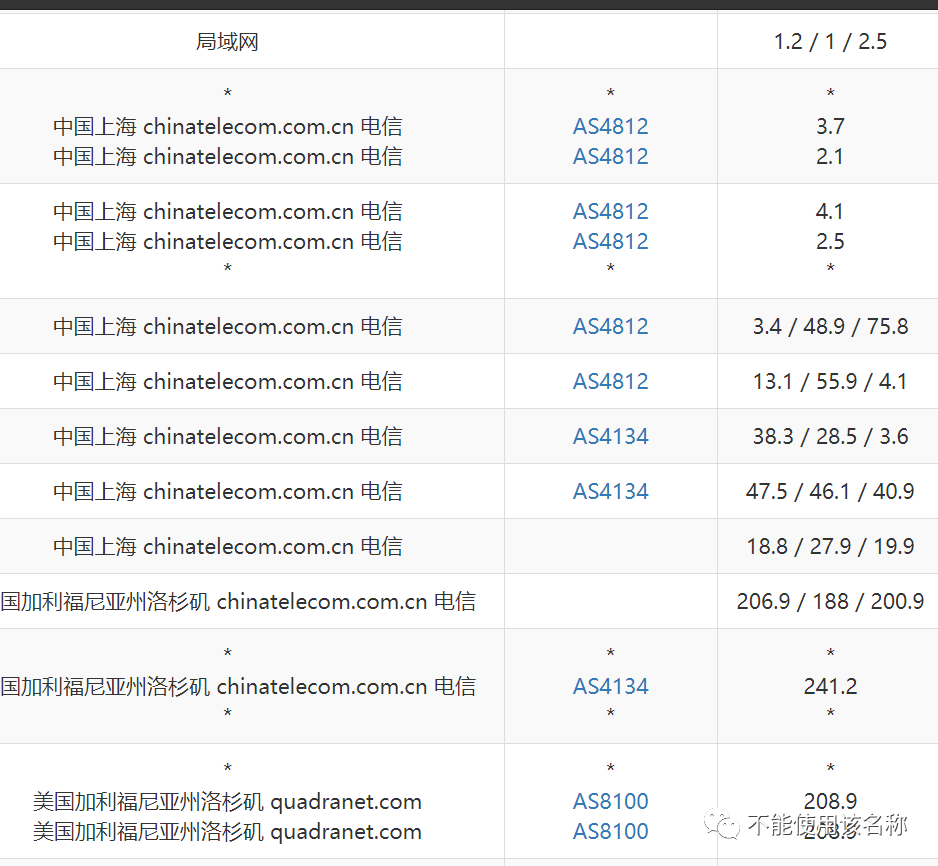The image size is (938, 866).
Task: Follow AS4812 link beside 13.1 / 55.9 / 4.1
Action: [x=610, y=381]
